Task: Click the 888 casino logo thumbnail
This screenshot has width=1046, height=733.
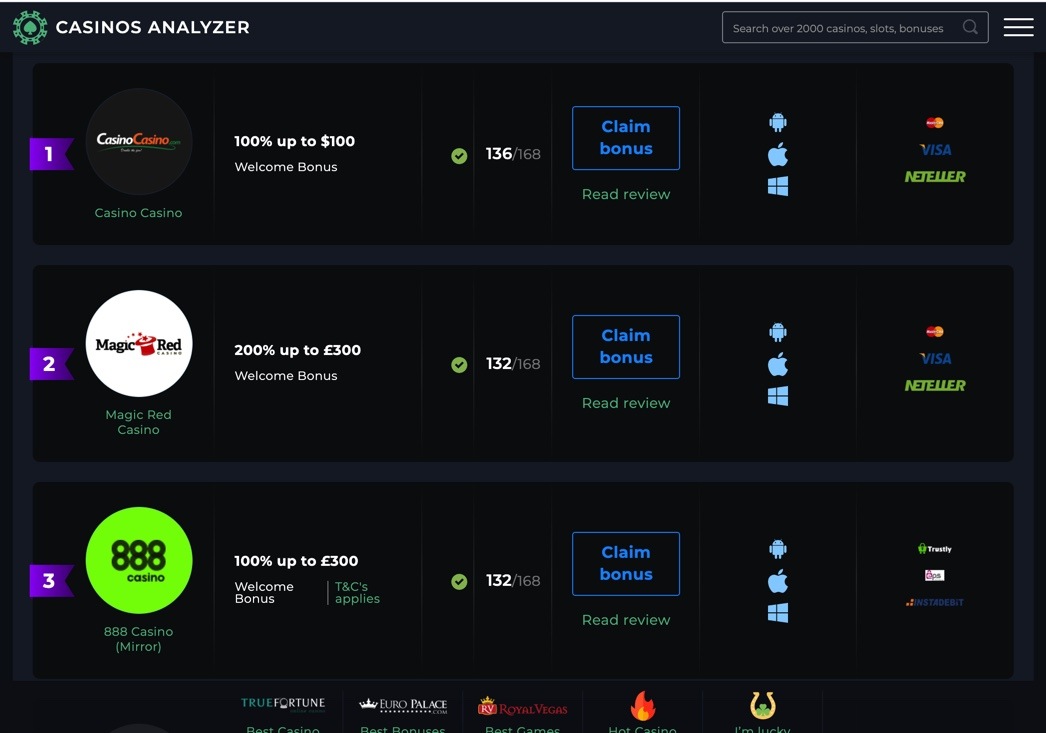Action: click(x=139, y=560)
